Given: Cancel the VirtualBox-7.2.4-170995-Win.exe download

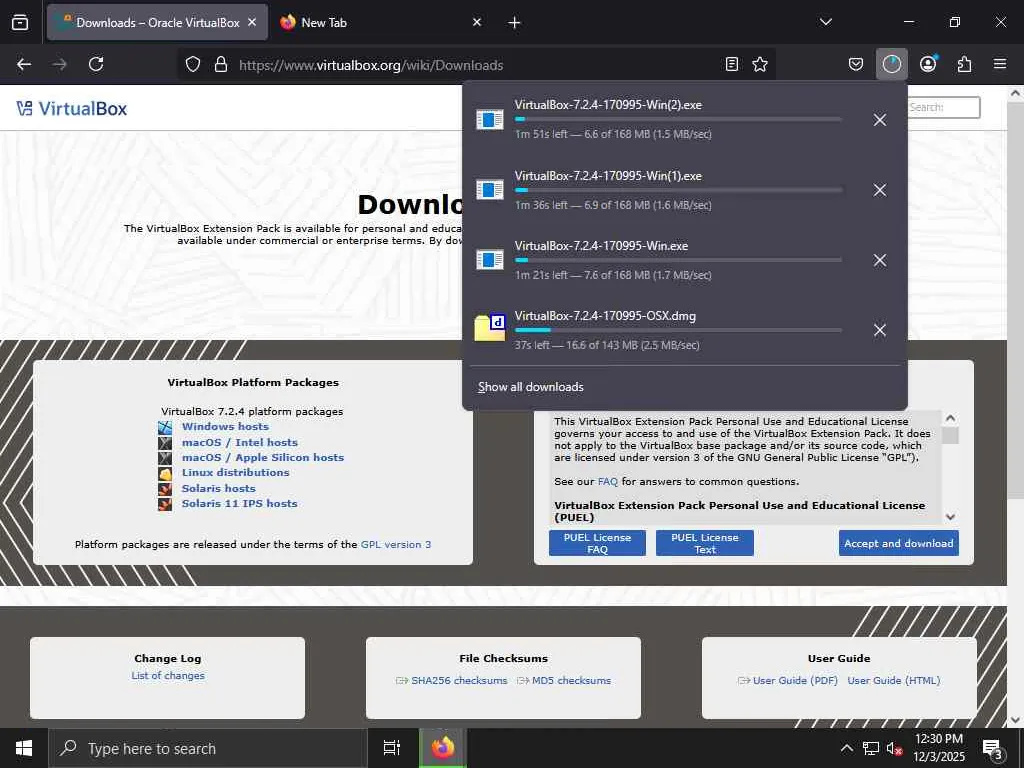Looking at the screenshot, I should 880,260.
